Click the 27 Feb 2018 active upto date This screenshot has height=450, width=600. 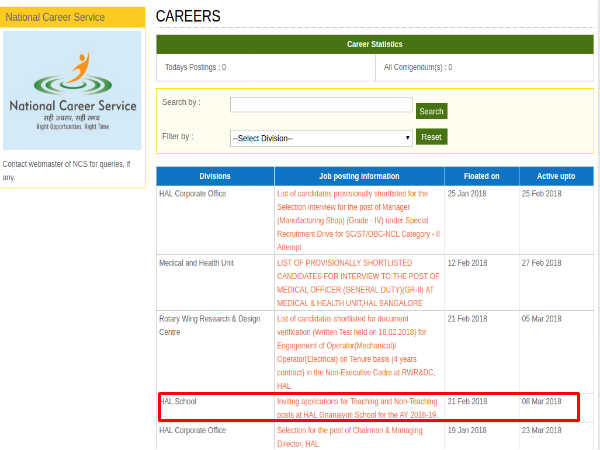pos(541,263)
